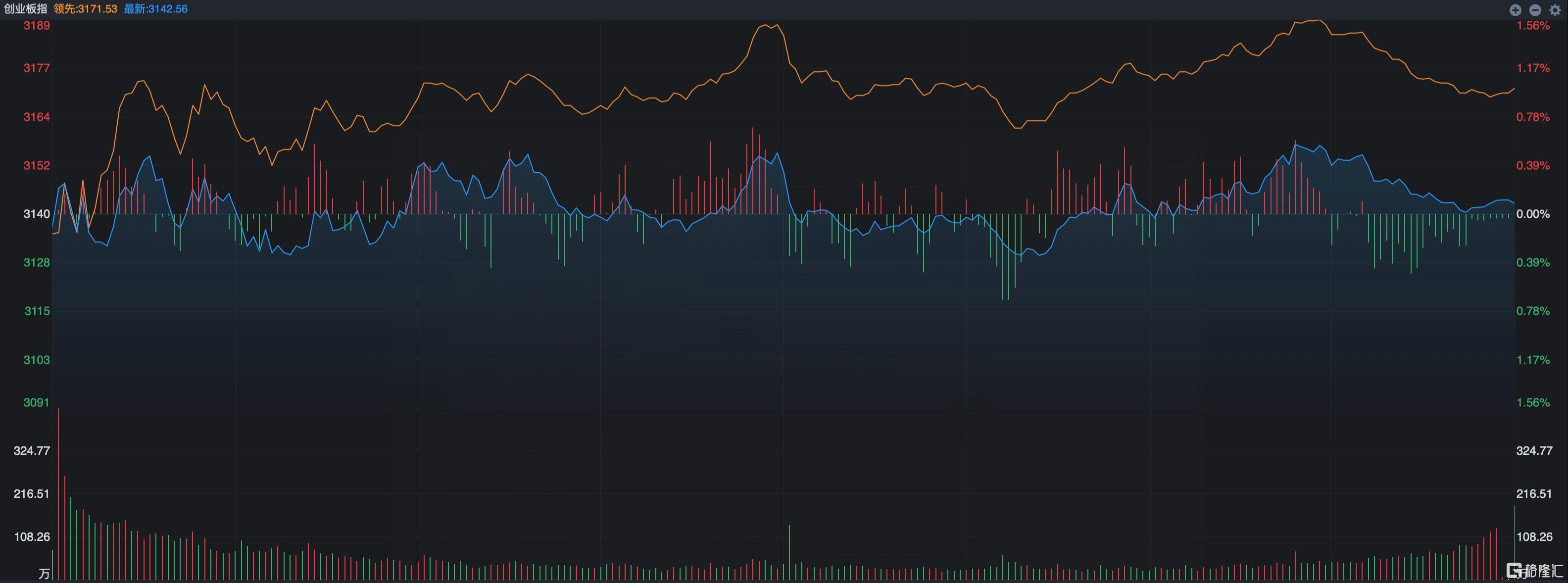Screen dimensions: 1568x583
Task: Click the 3103 price axis label
Action: 37,360
